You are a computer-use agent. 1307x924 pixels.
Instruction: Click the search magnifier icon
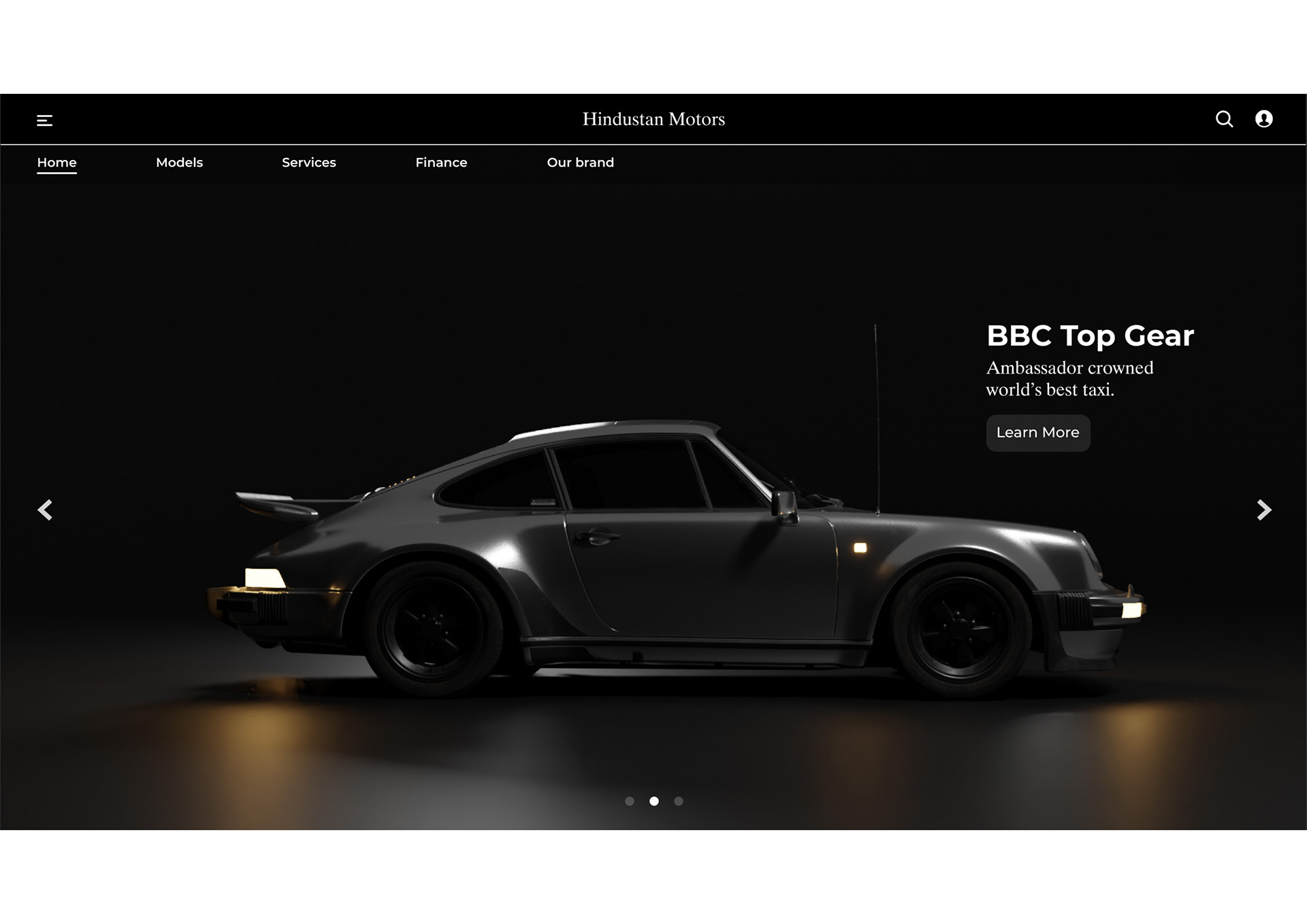[x=1225, y=119]
